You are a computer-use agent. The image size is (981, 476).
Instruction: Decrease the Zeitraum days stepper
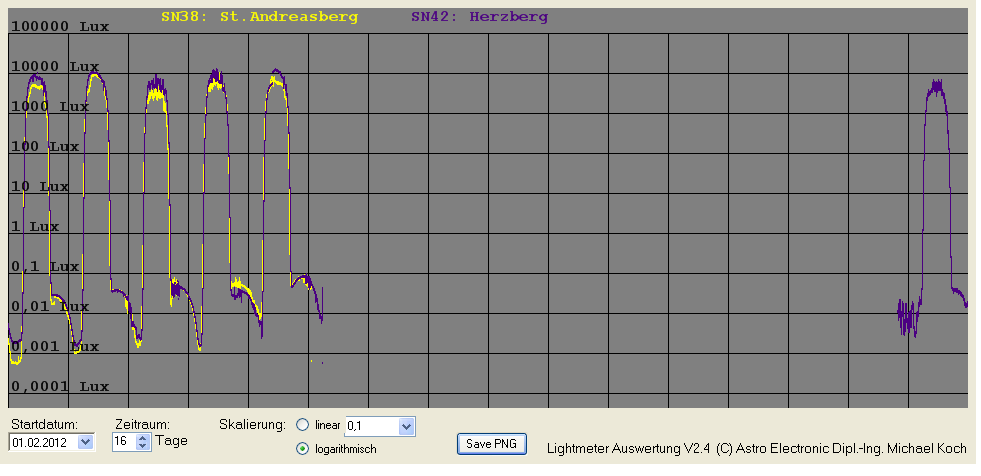pyautogui.click(x=143, y=446)
